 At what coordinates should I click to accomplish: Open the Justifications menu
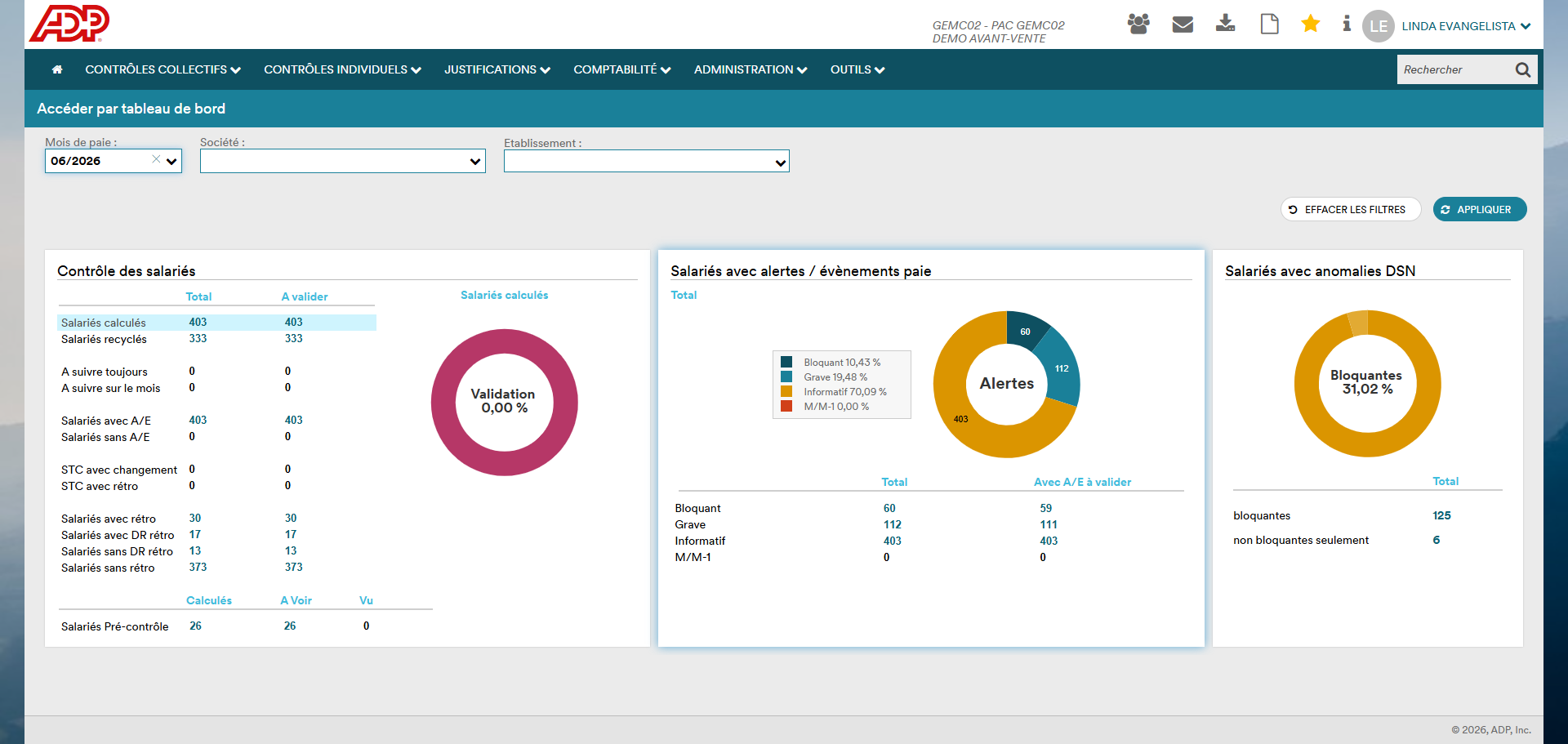click(x=497, y=69)
